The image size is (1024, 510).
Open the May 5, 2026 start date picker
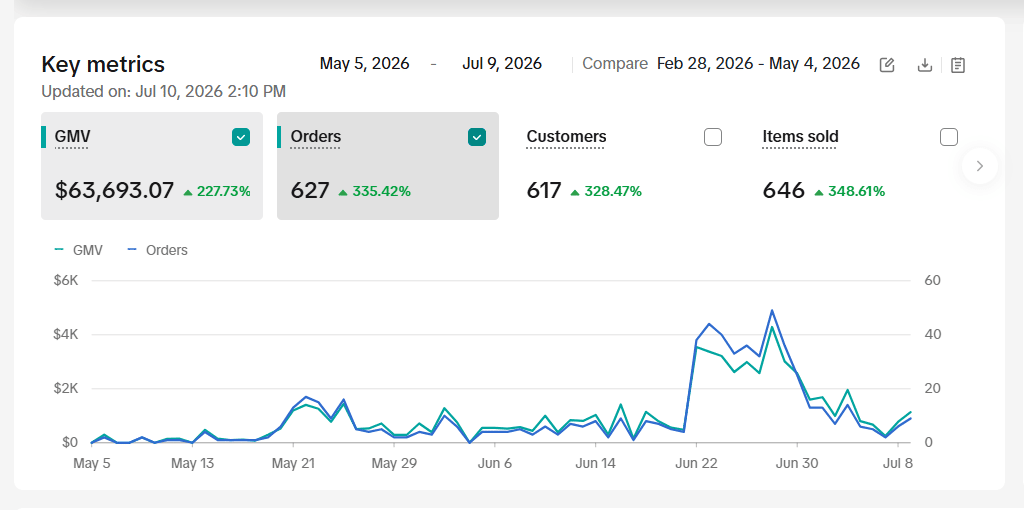(364, 63)
